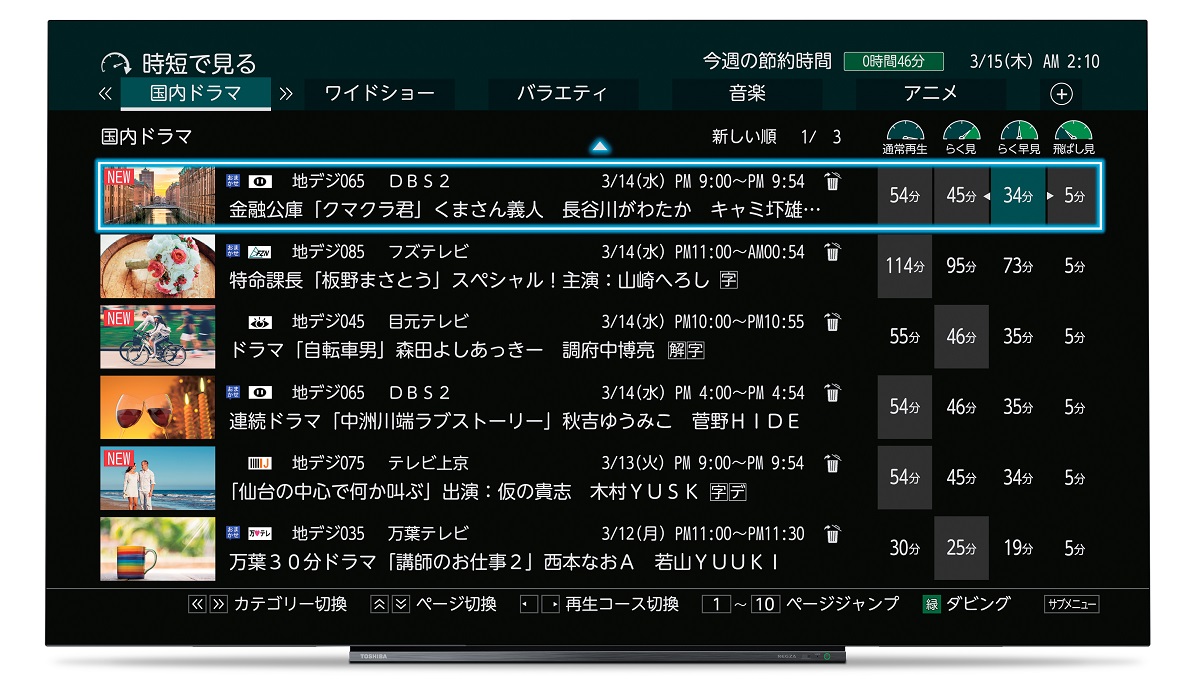1200x685 pixels.
Task: Open the サブメニュー button
Action: (x=1071, y=604)
